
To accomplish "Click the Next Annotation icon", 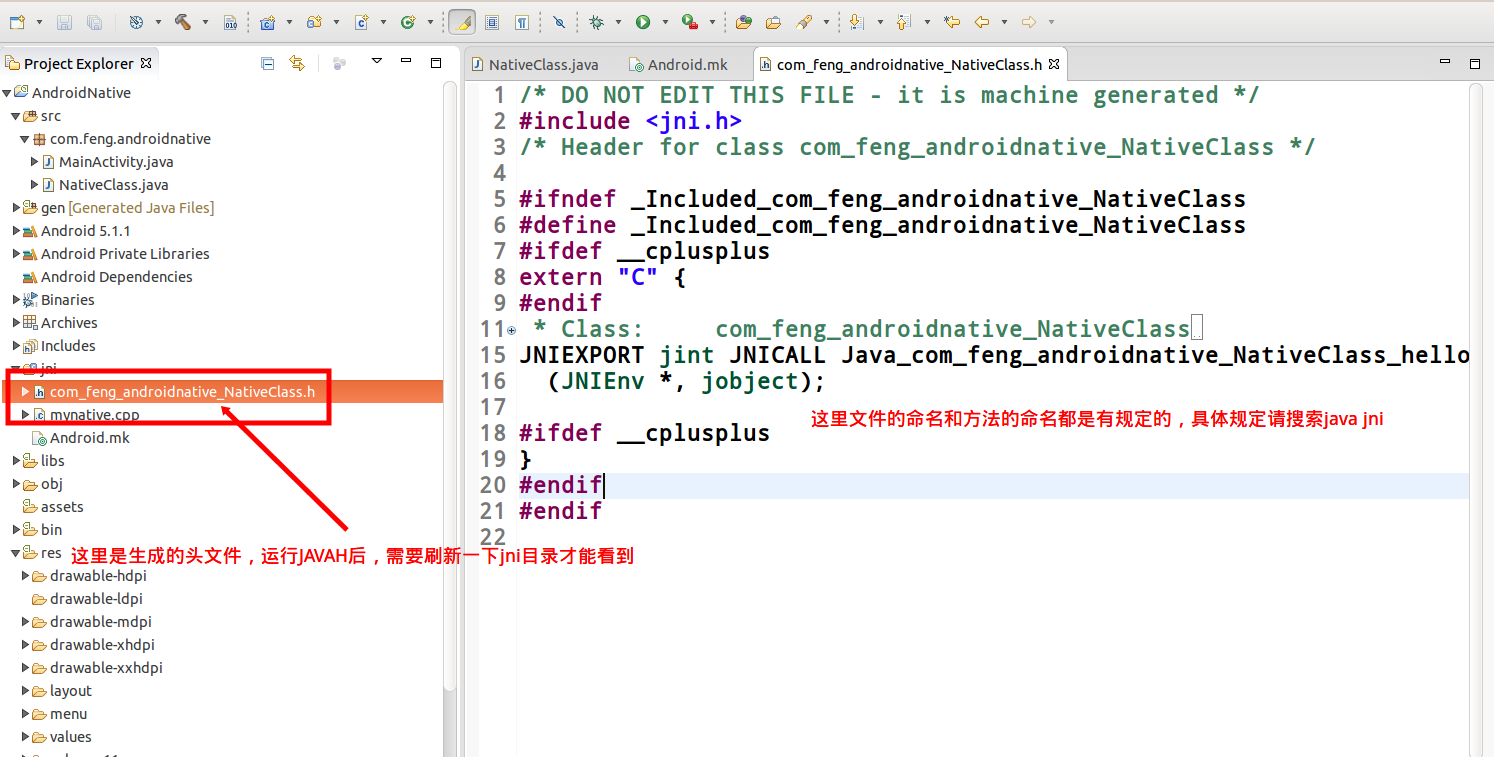I will [x=856, y=21].
